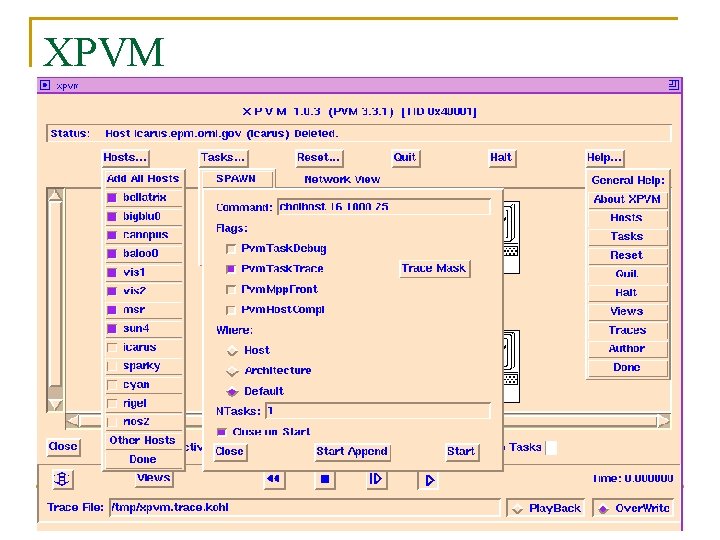
Task: Enable the sparky host checkbox
Action: (112, 366)
